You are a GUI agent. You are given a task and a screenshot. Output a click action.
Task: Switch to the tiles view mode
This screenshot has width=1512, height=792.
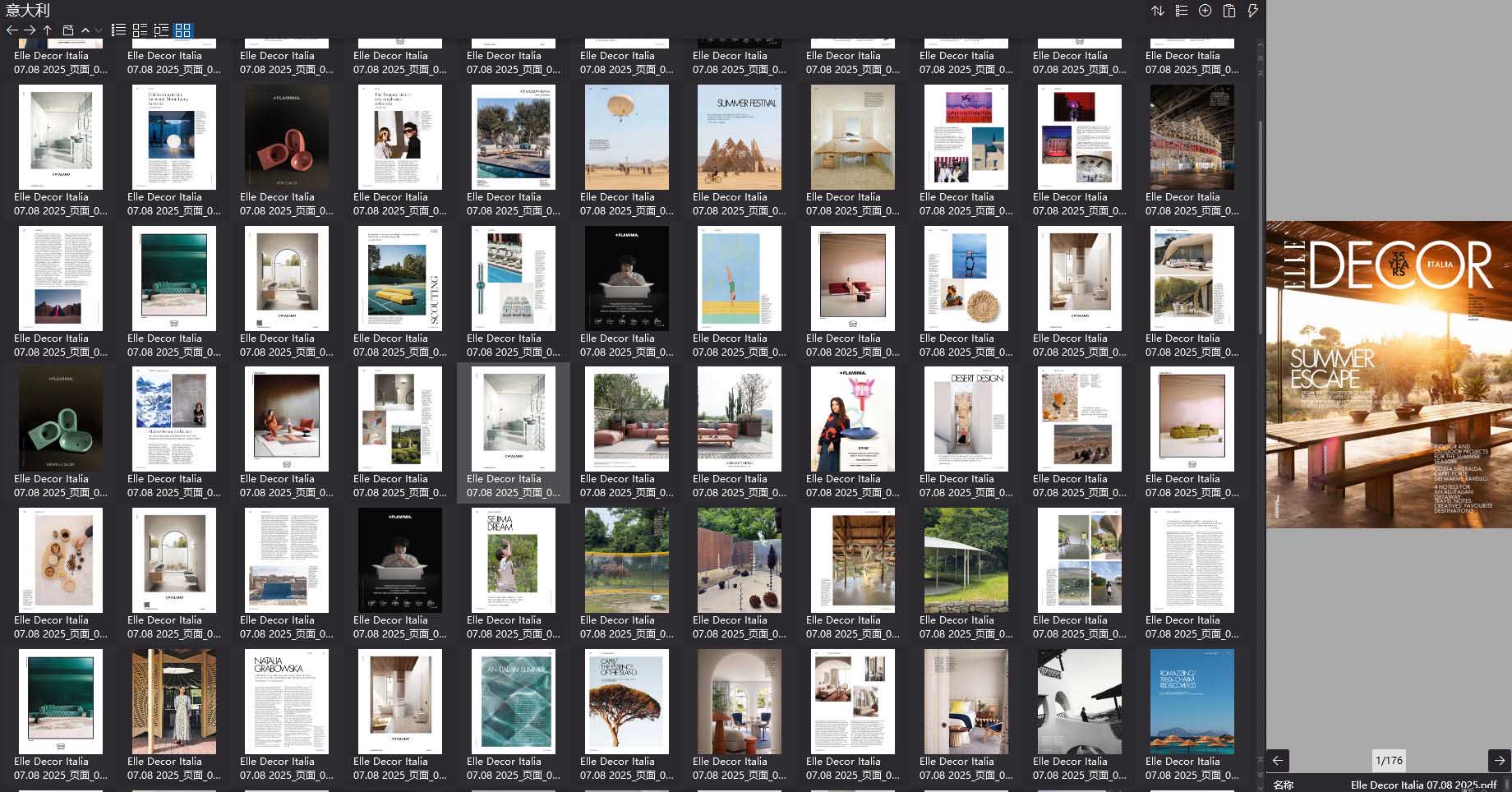[140, 30]
